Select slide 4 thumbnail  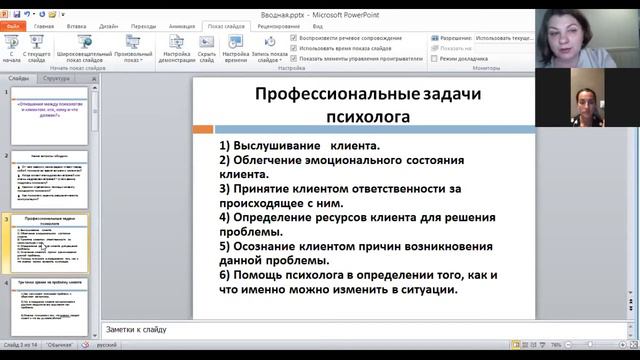click(49, 307)
